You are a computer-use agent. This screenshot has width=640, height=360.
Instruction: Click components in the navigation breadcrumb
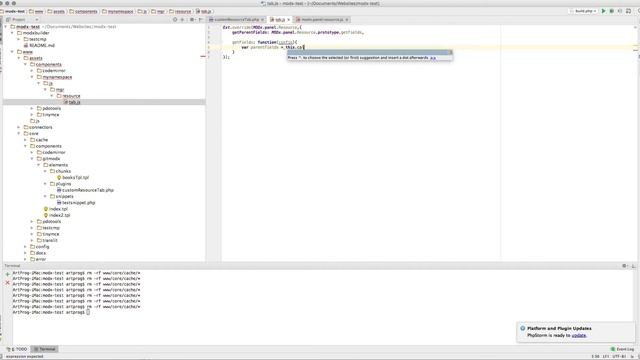pos(83,11)
